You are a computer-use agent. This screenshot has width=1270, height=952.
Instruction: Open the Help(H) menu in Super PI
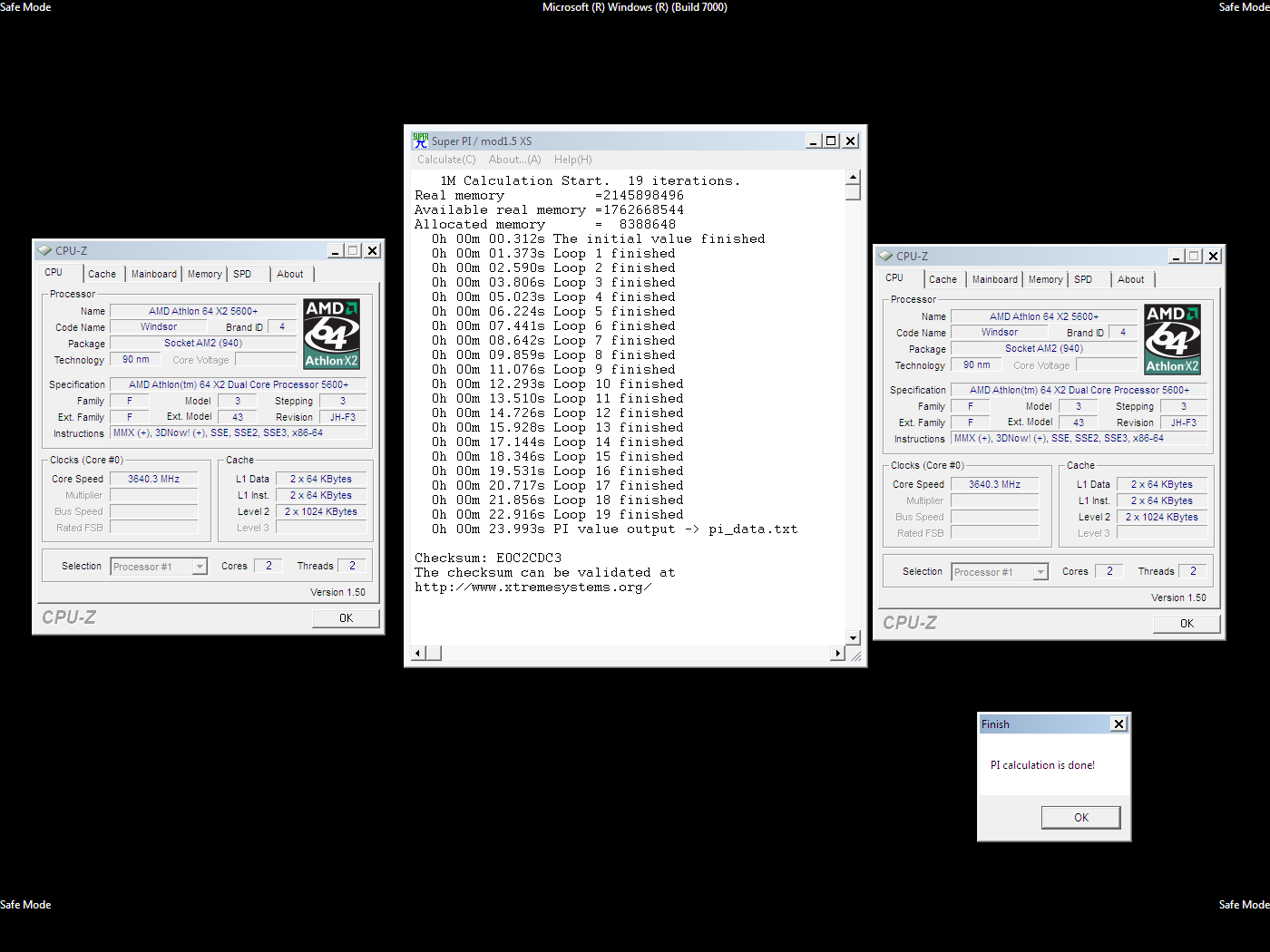point(572,160)
